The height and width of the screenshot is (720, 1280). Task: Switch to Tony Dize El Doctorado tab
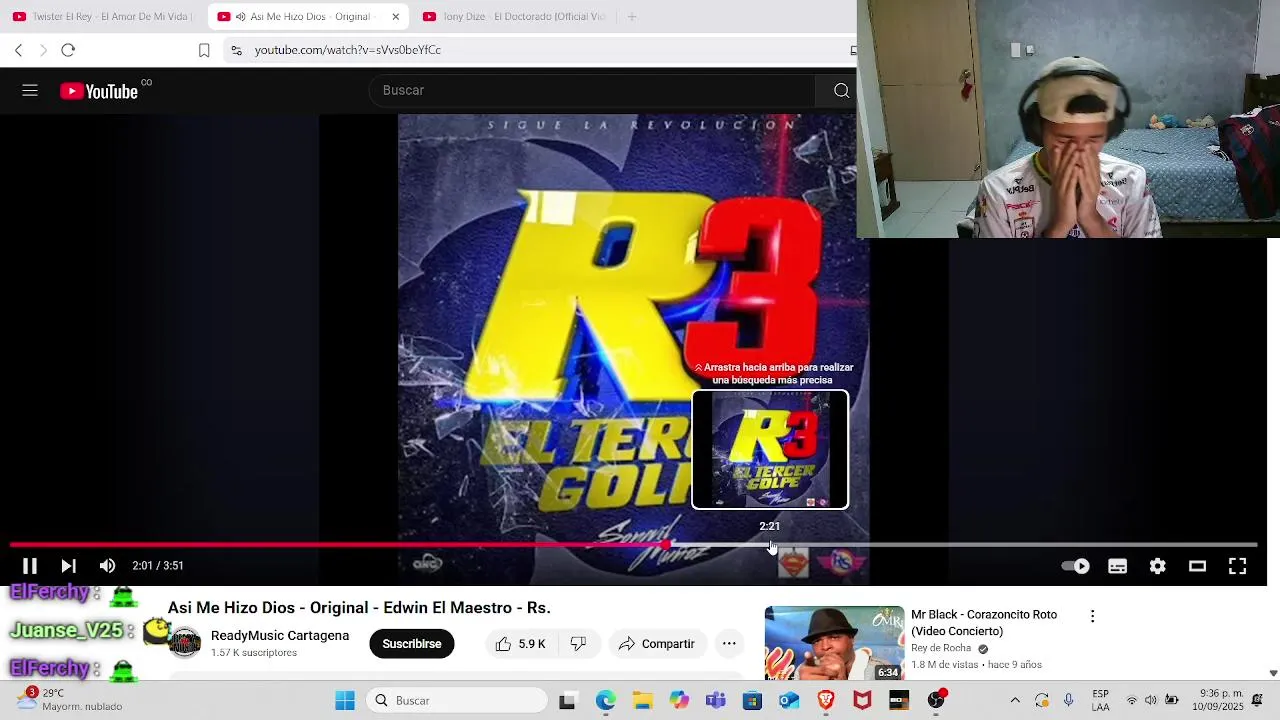pos(513,16)
